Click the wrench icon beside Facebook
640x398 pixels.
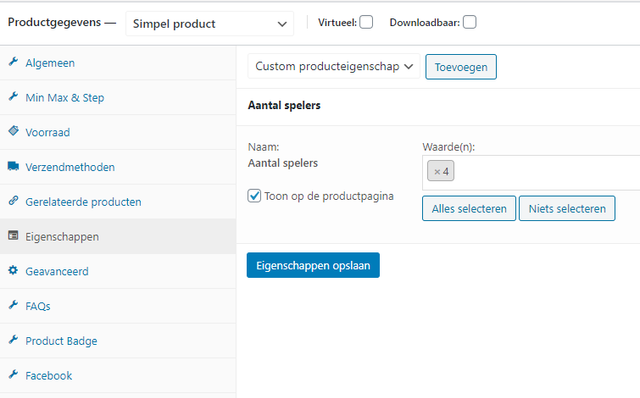click(x=13, y=374)
